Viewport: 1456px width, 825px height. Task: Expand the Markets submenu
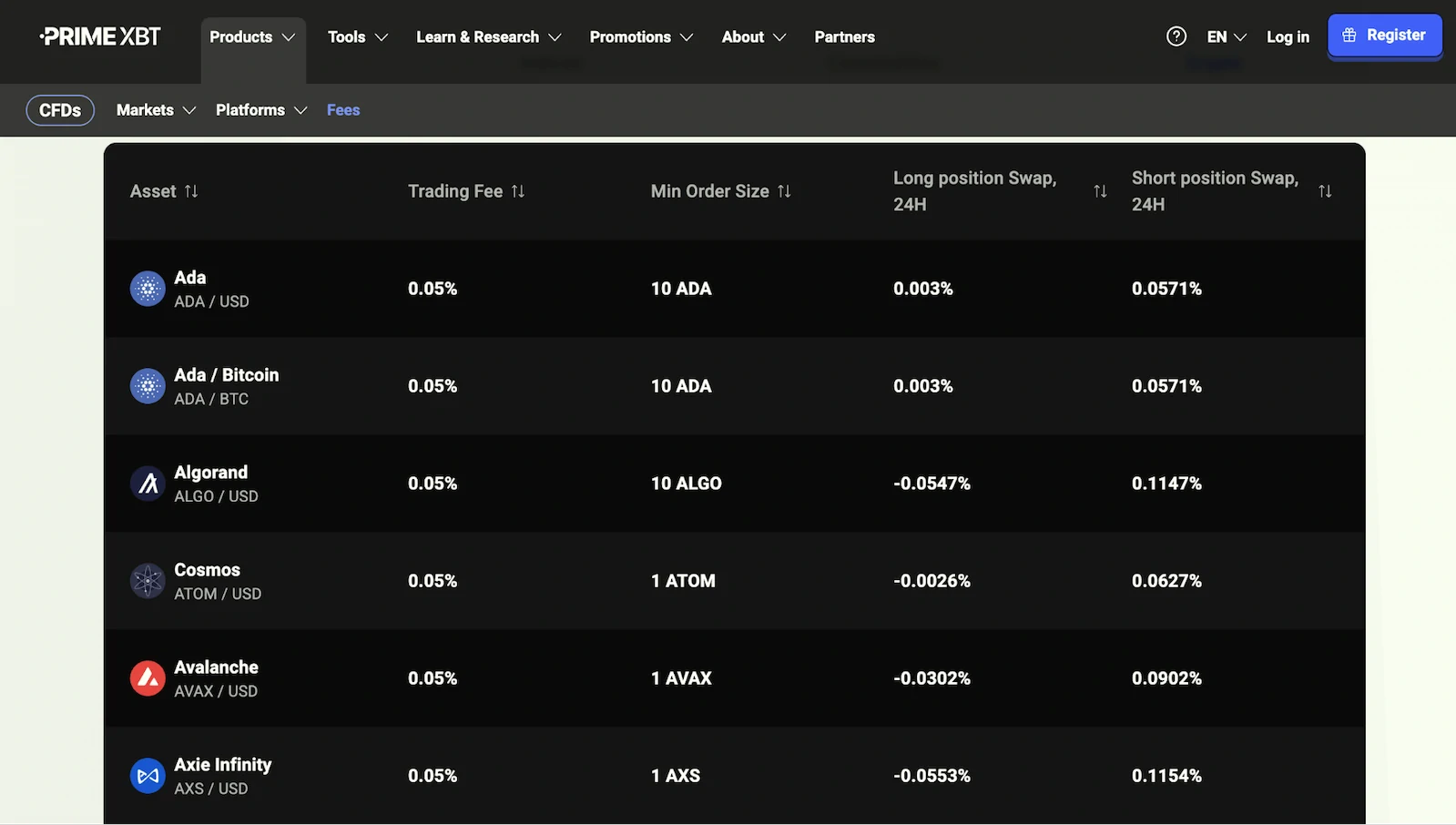tap(156, 110)
